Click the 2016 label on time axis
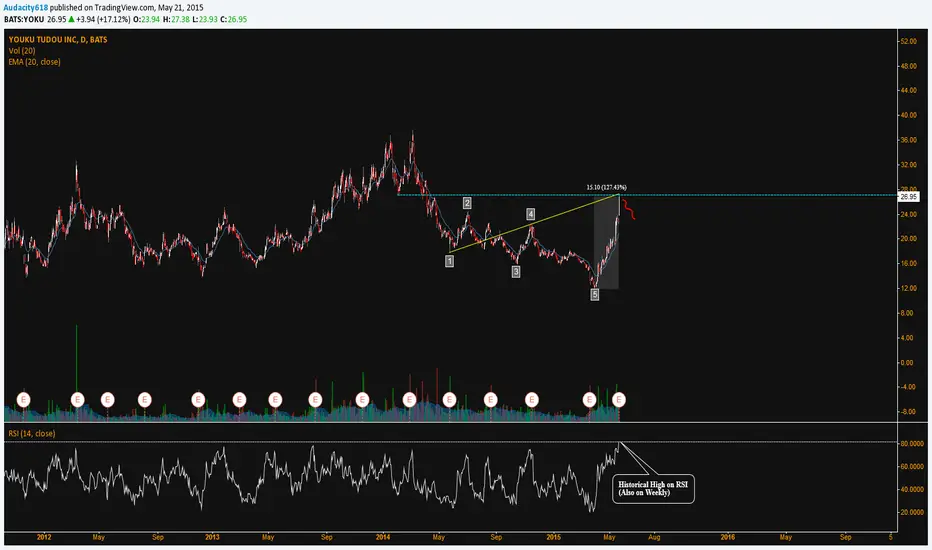932x550 pixels. pos(728,537)
